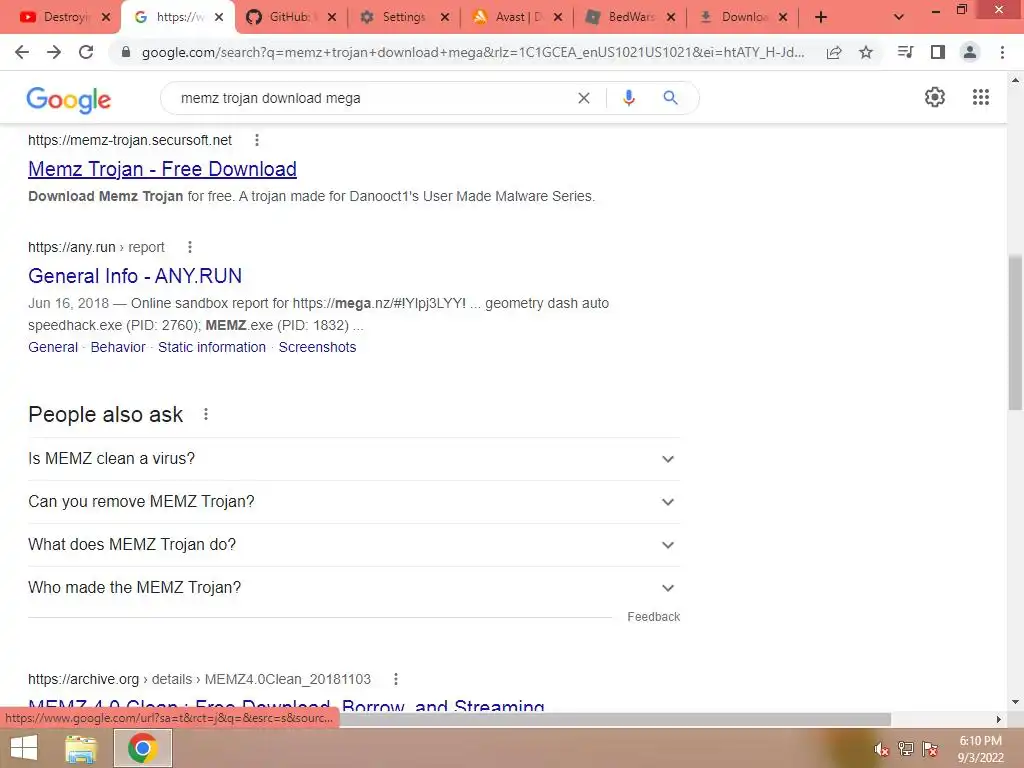Reload the current page
Image resolution: width=1024 pixels, height=768 pixels.
tap(86, 52)
